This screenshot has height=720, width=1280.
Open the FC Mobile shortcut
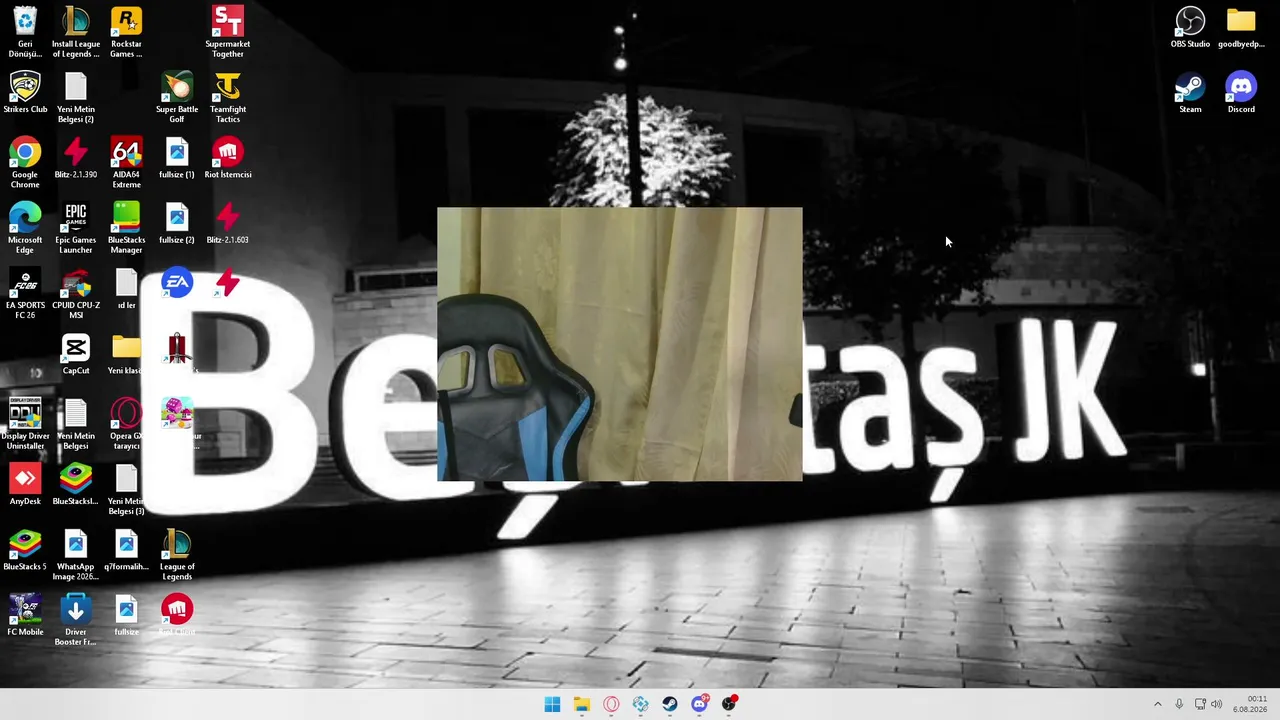(x=25, y=615)
